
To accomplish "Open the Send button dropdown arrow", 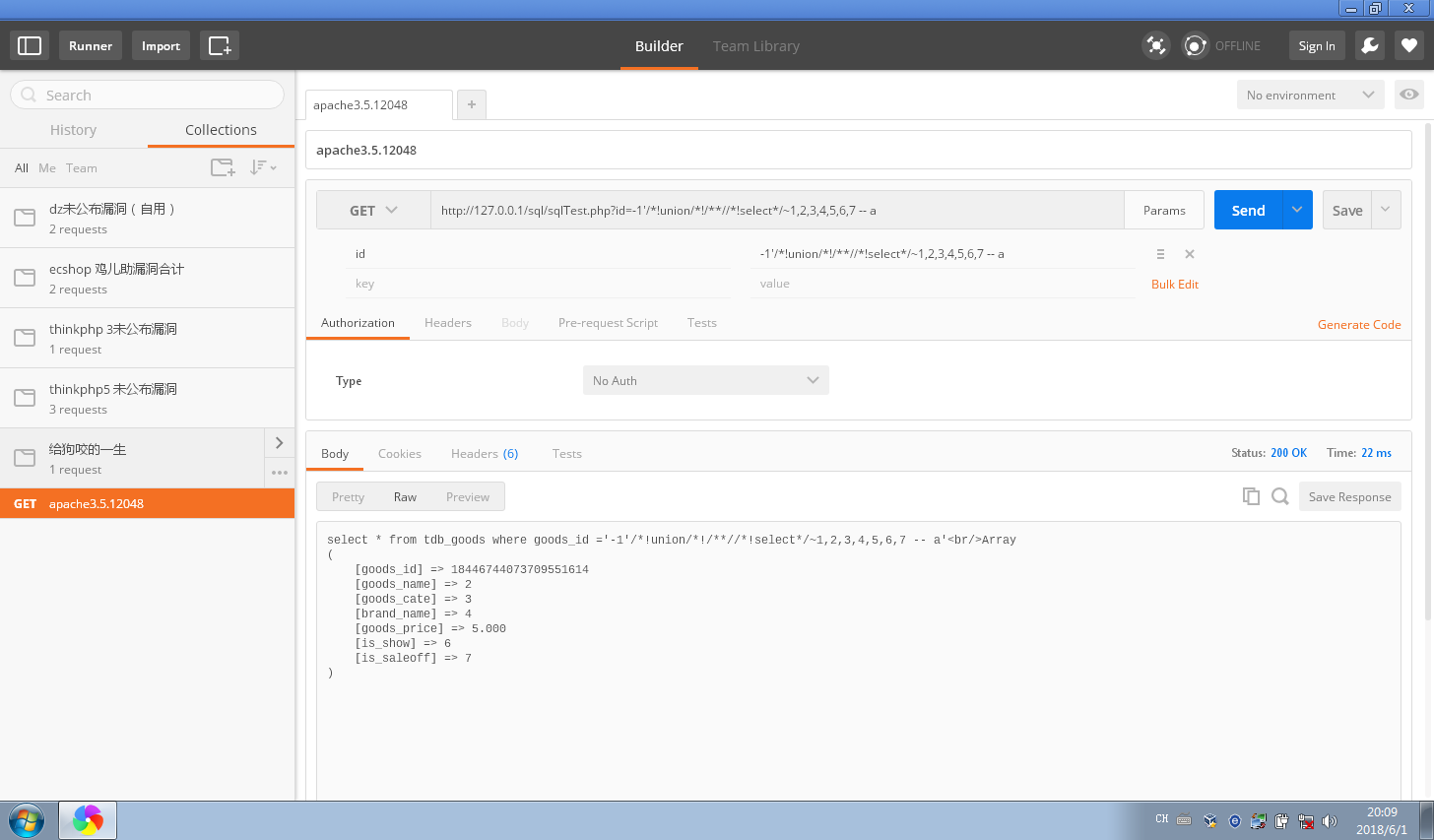I will [1297, 210].
